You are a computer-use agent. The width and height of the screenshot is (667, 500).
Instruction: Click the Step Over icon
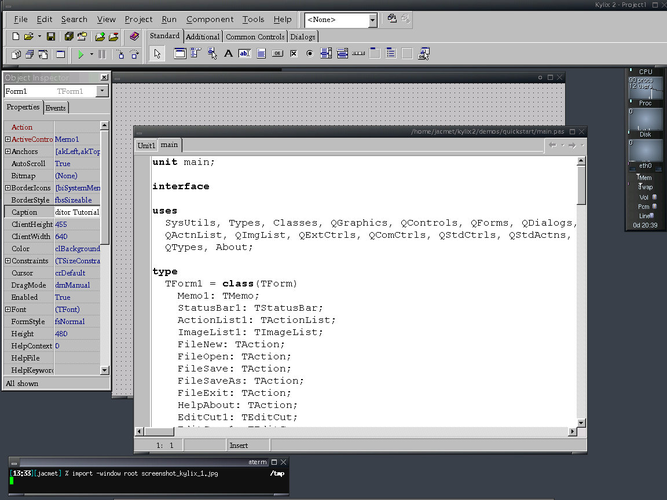point(135,54)
